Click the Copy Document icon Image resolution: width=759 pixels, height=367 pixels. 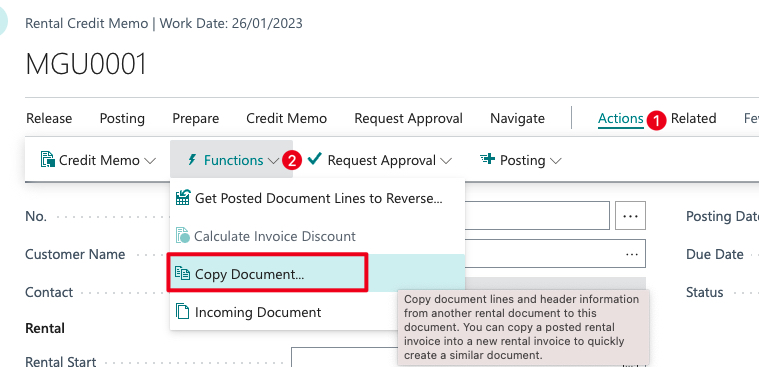pos(182,273)
